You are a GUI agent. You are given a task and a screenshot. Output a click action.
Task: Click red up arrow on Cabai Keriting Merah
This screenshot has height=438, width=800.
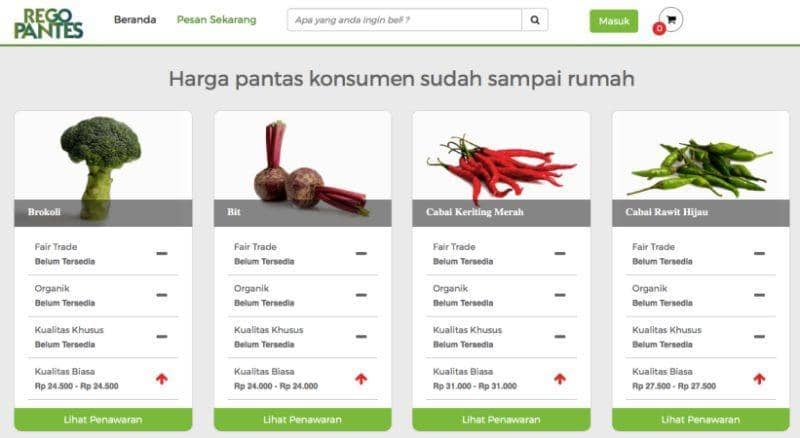(x=560, y=378)
